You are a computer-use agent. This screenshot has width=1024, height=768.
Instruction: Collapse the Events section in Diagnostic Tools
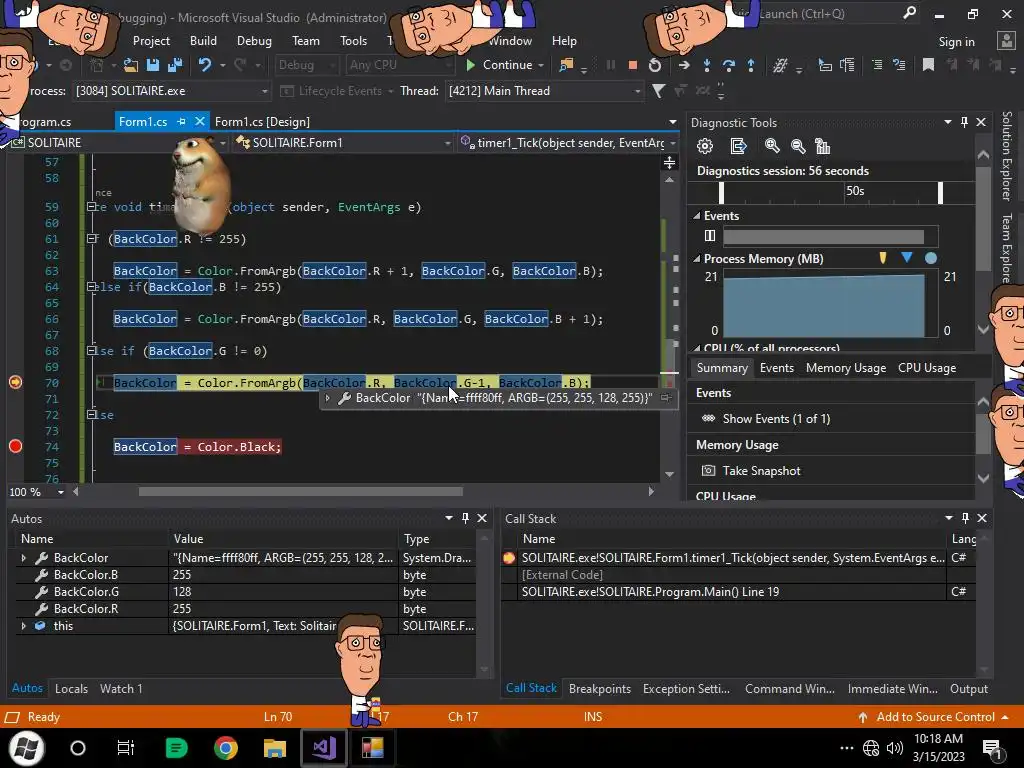(697, 216)
